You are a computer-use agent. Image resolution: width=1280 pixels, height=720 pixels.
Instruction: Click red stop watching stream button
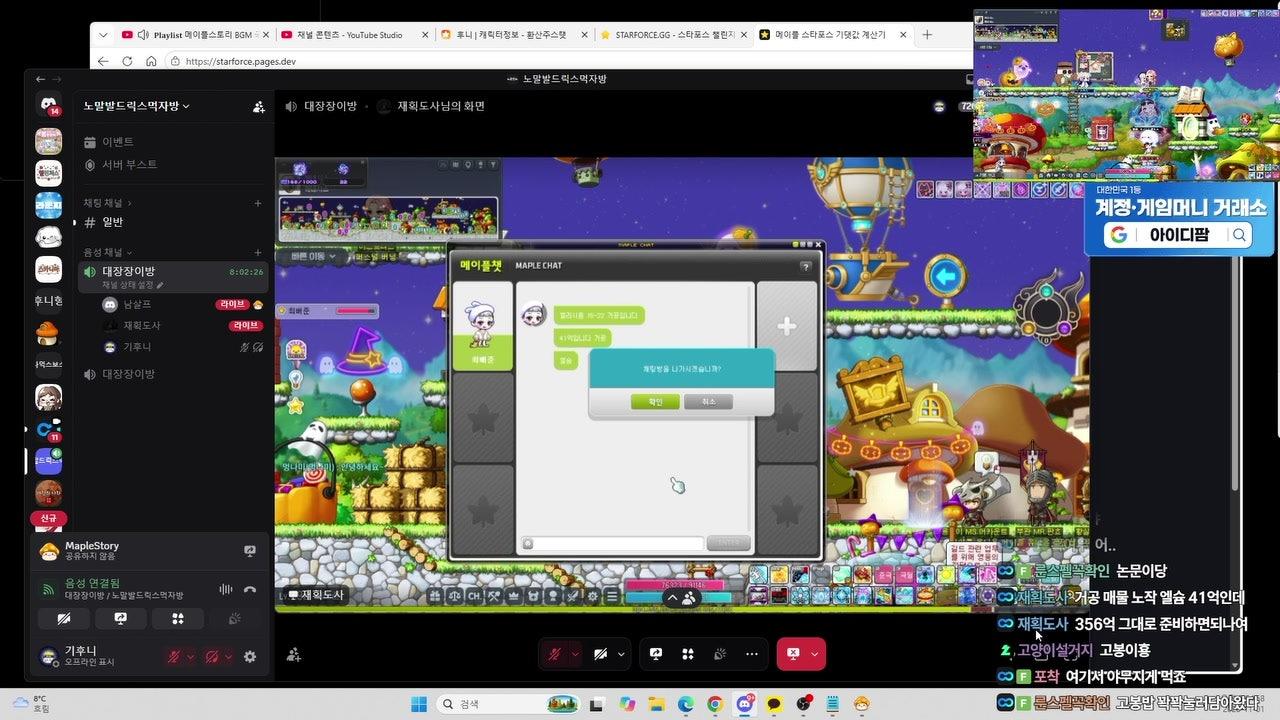click(792, 654)
